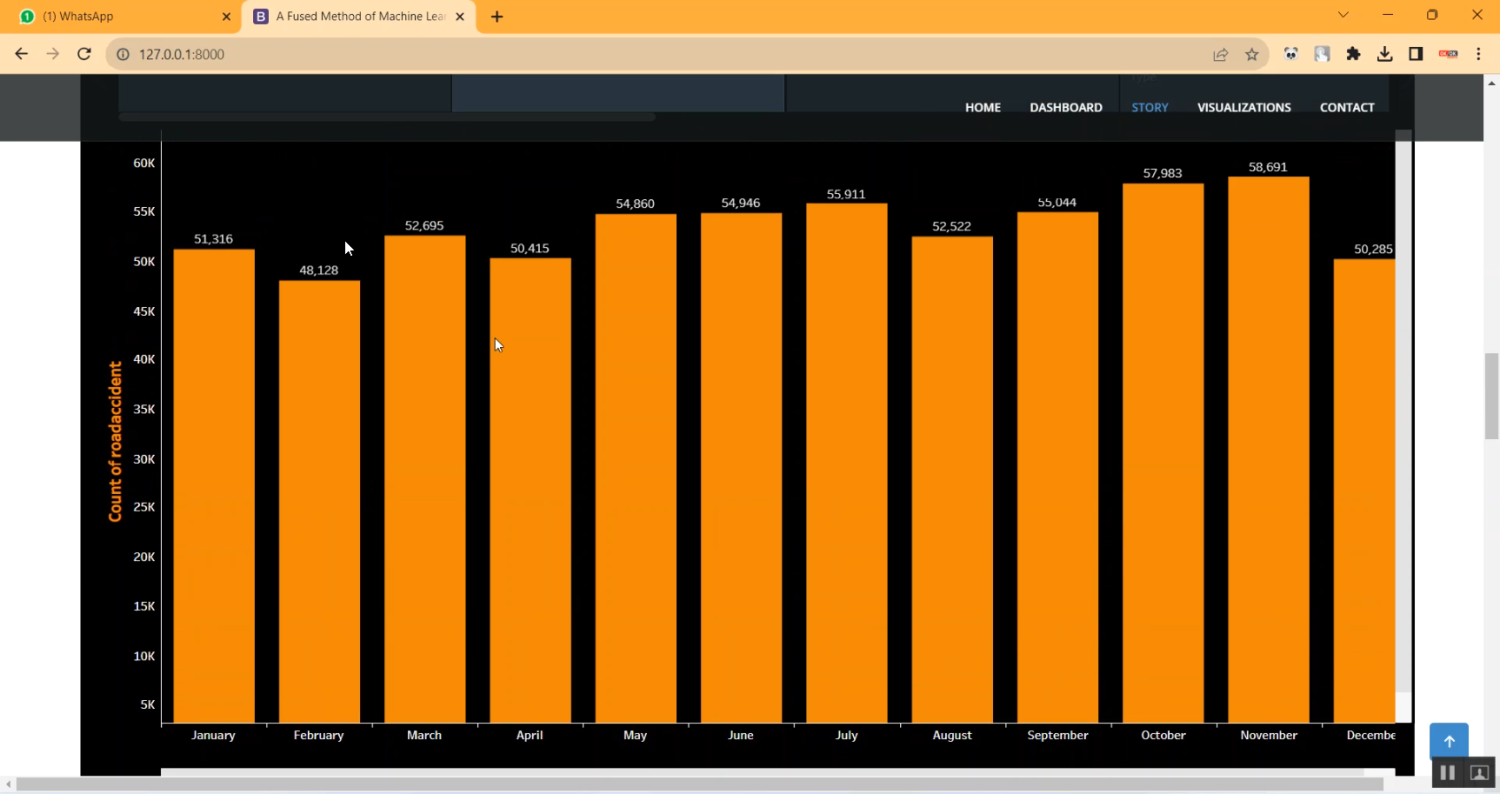The image size is (1500, 794).
Task: Toggle the webcam overlay icon
Action: pos(1479,773)
